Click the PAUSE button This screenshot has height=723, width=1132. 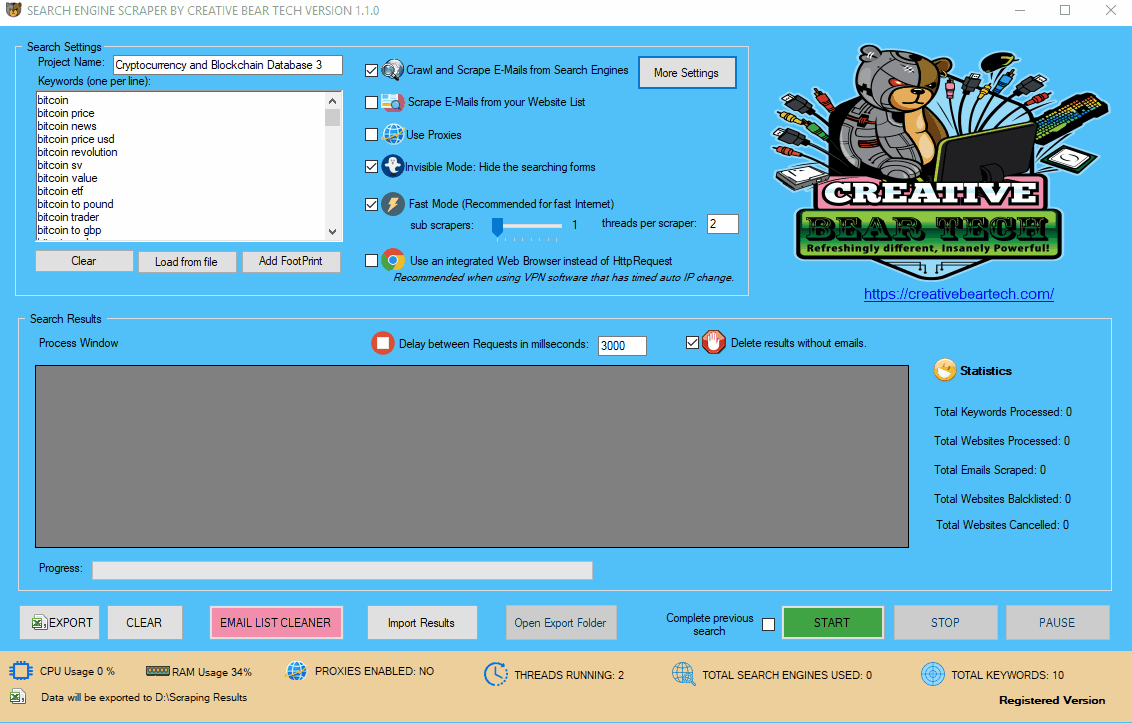coord(1058,623)
